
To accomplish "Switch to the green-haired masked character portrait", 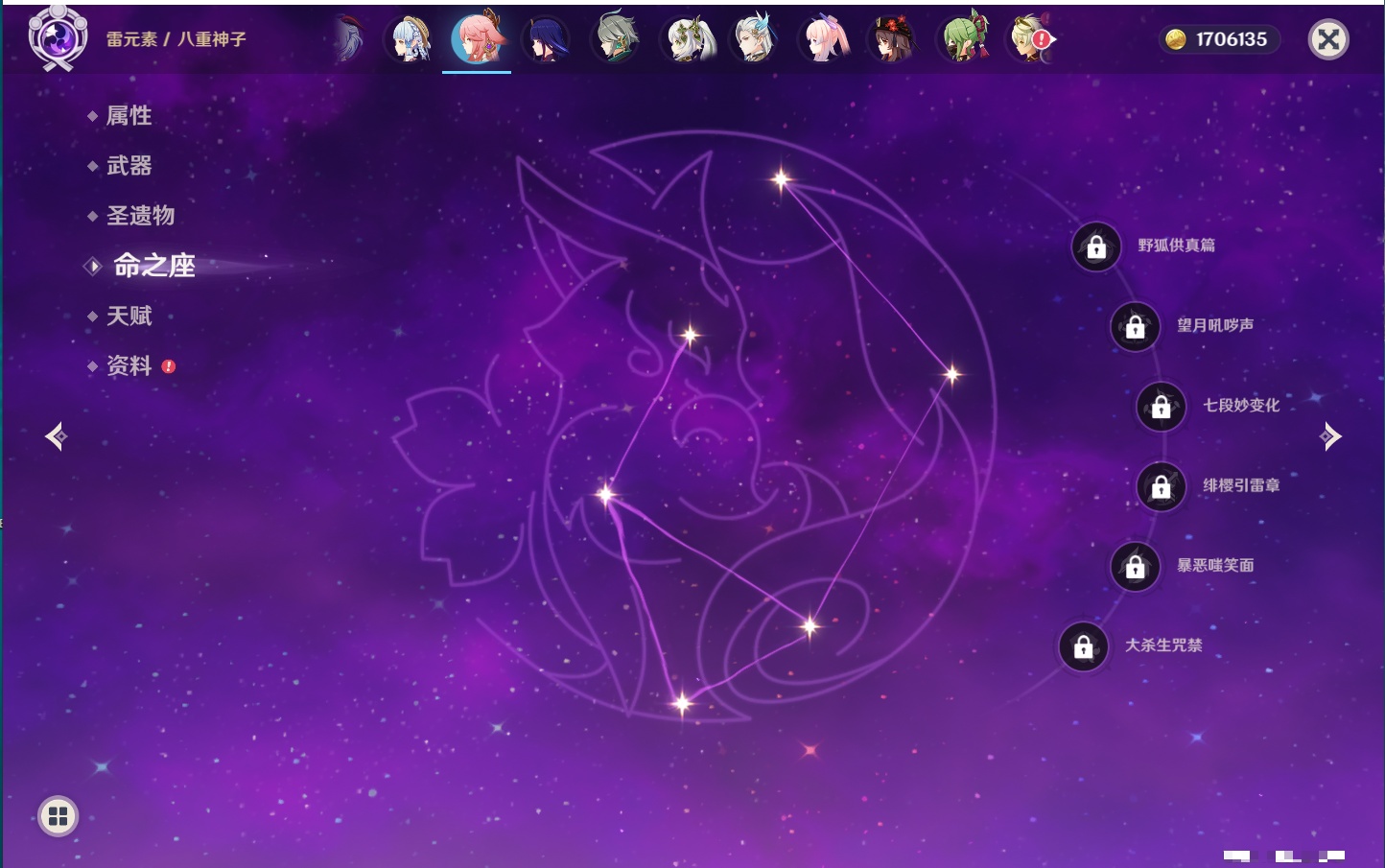I will 962,39.
